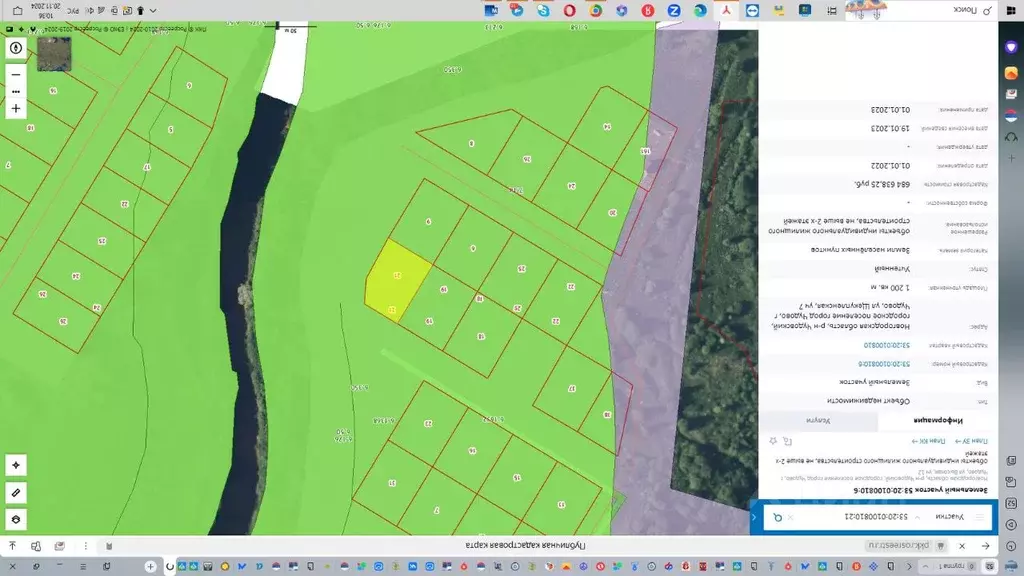This screenshot has height=576, width=1024.
Task: Click the yellow highlighted land parcel
Action: pos(396,280)
